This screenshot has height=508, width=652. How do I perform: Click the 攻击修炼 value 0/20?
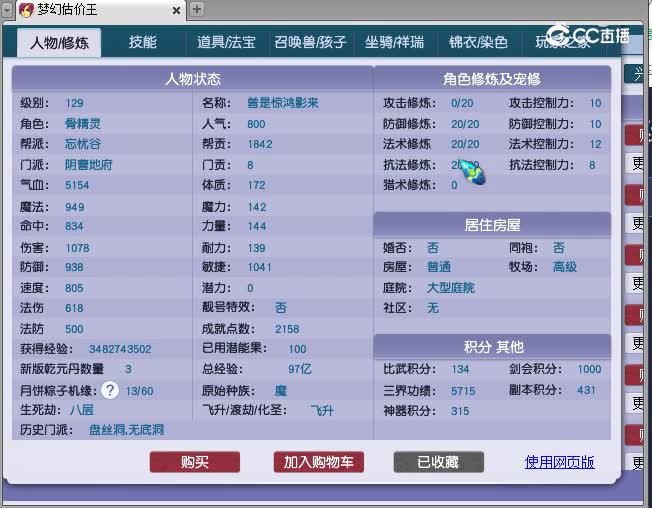pos(462,103)
